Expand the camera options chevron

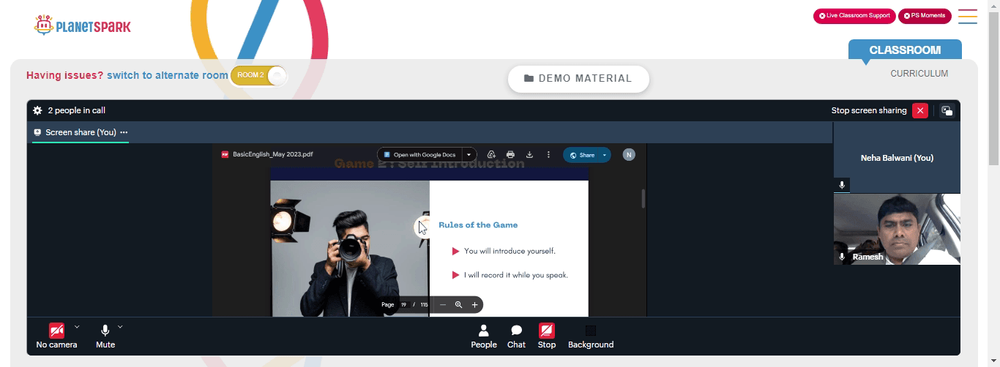coord(77,327)
